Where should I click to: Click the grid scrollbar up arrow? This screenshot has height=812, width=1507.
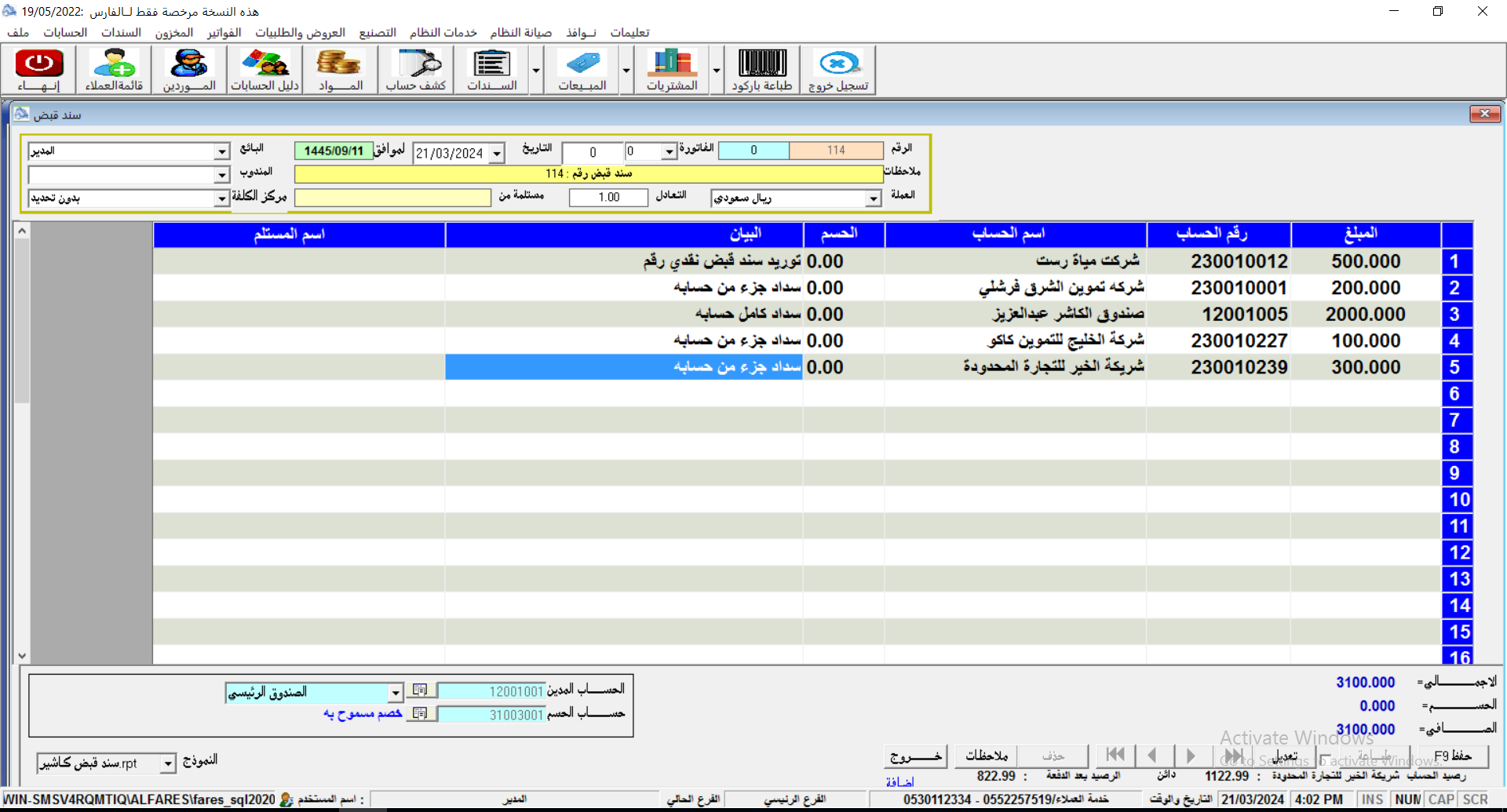pos(22,231)
